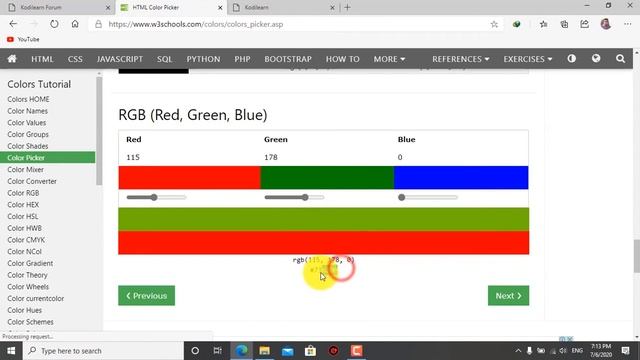640x360 pixels.
Task: Add page to favorites star in address bar
Action: click(494, 24)
